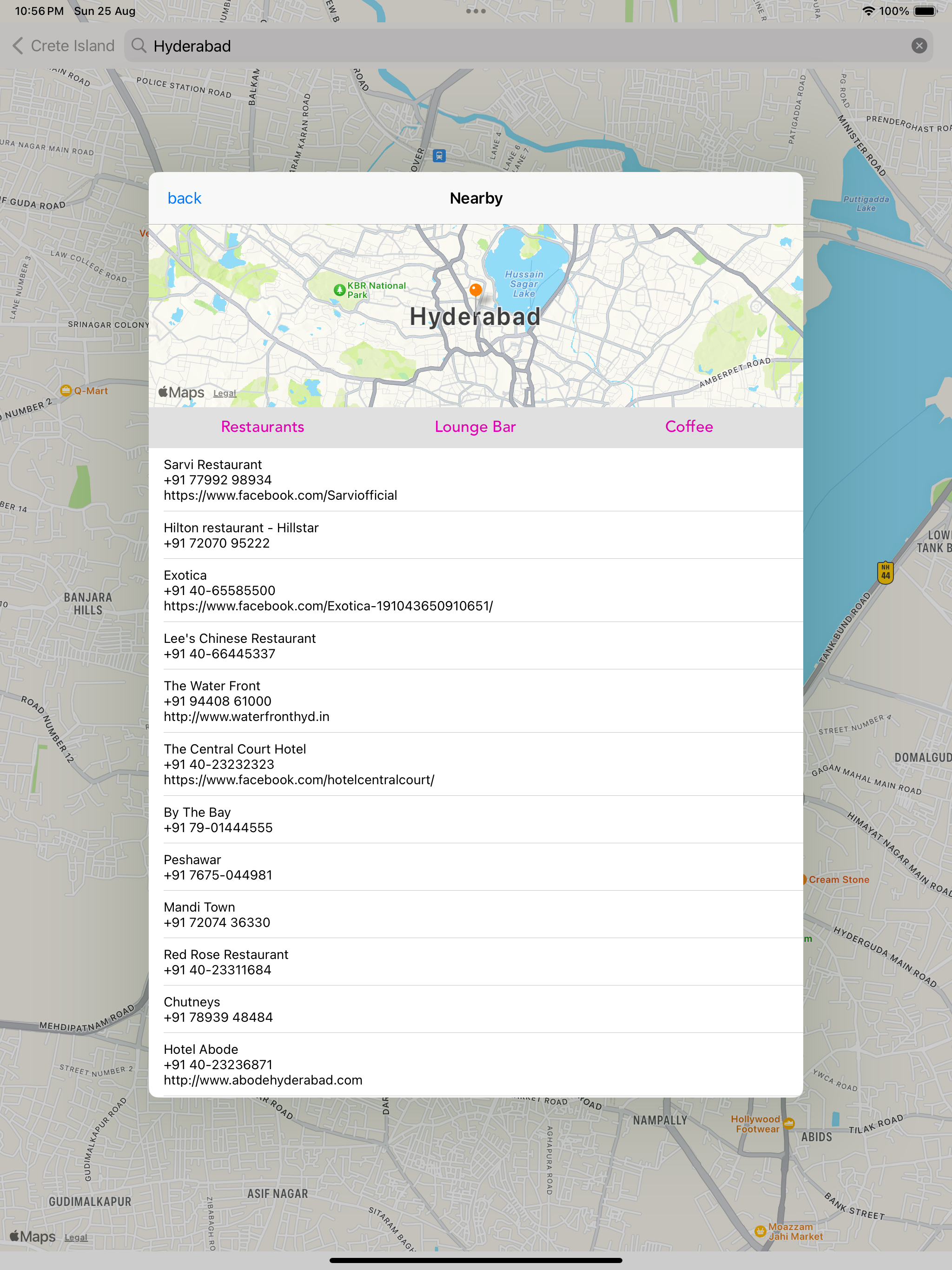Viewport: 952px width, 1270px height.
Task: Open Sarvi Restaurant Facebook link
Action: pos(280,496)
